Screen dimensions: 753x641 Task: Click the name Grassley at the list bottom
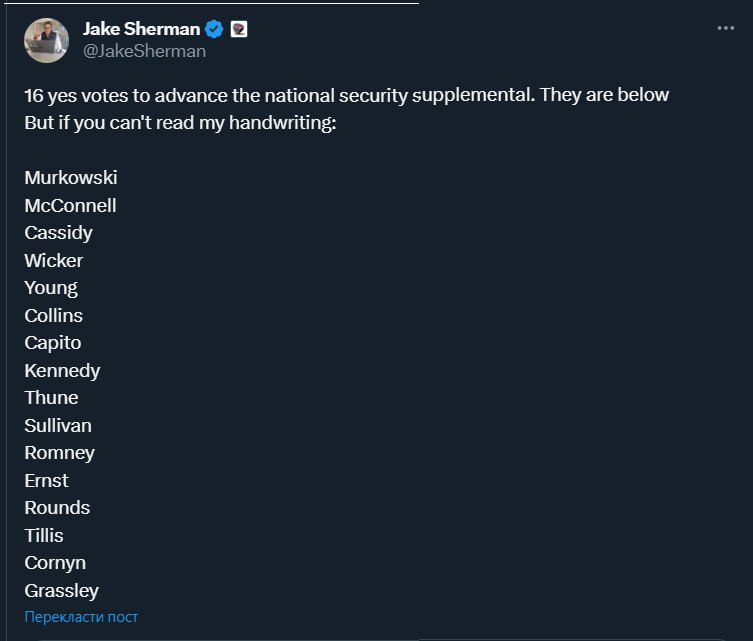tap(61, 590)
